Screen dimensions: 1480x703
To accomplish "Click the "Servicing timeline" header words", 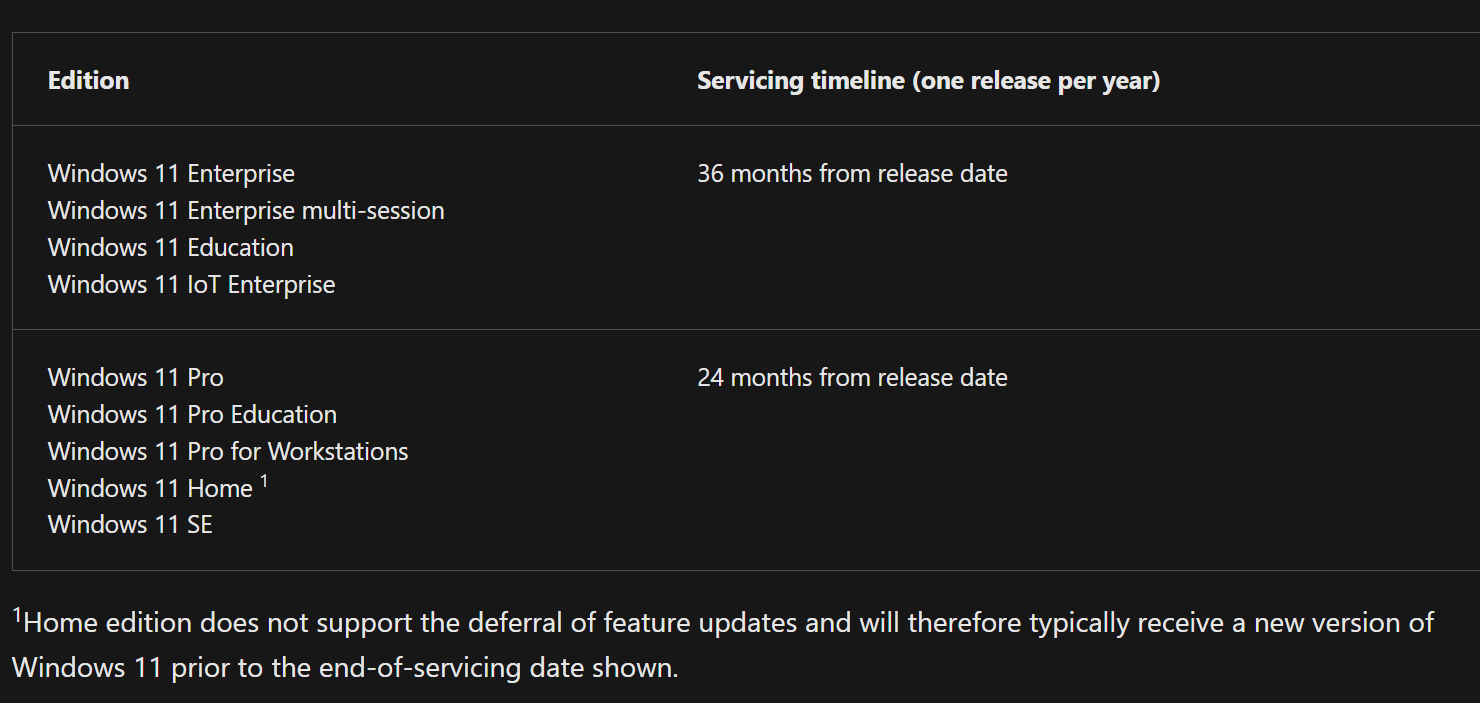I will point(800,81).
